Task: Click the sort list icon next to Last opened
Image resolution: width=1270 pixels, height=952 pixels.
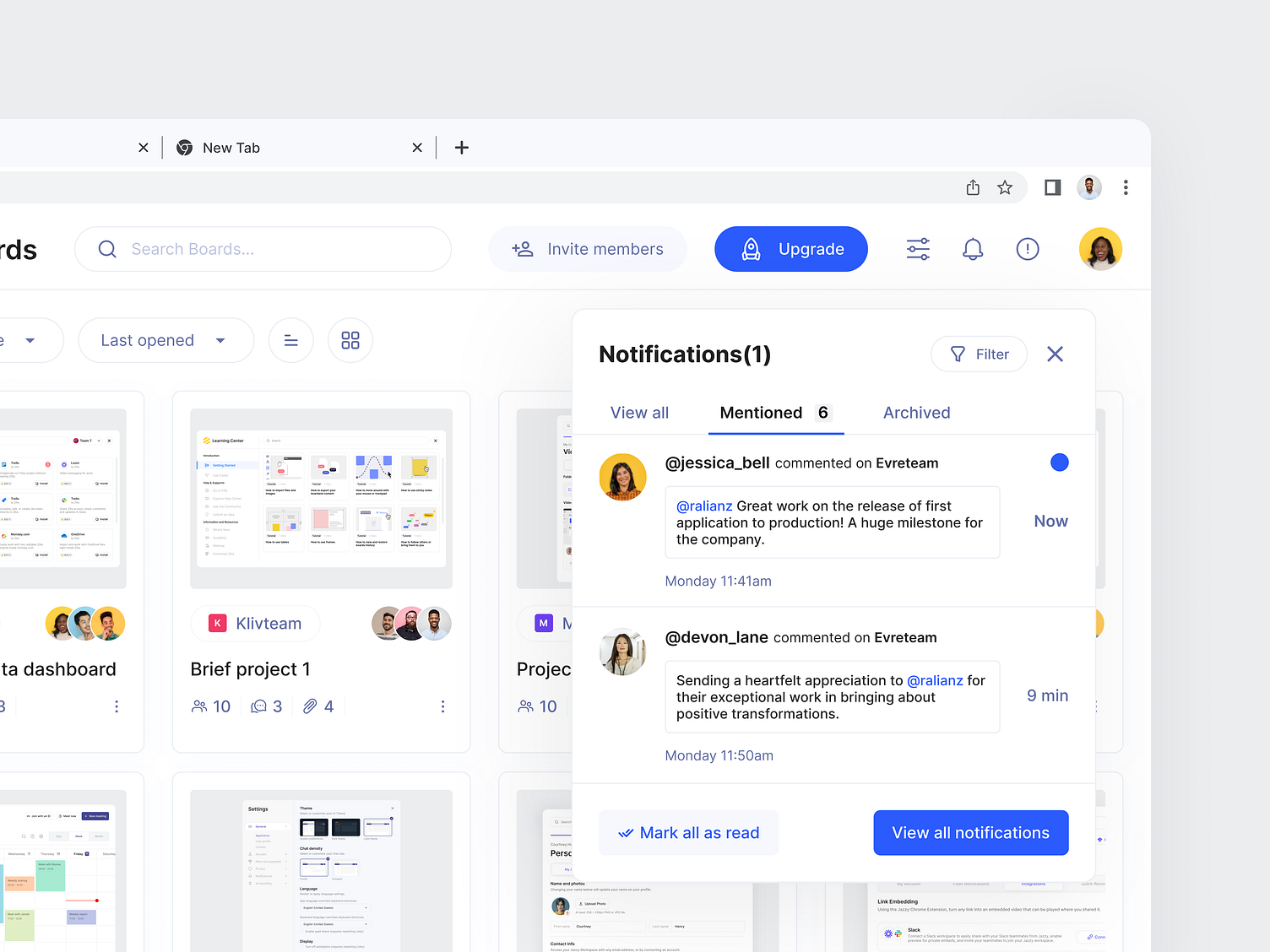Action: tap(290, 340)
